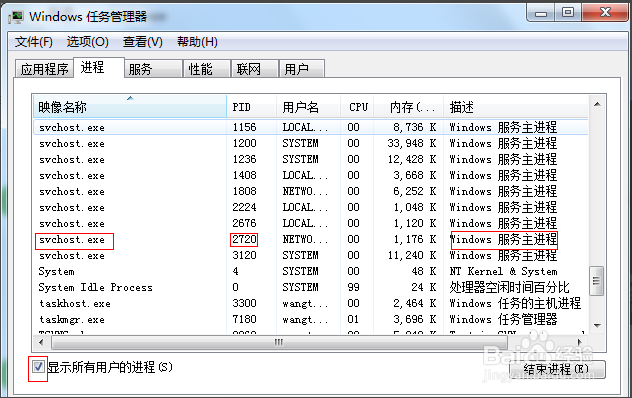This screenshot has height=398, width=632.
Task: Sort by 用户名 column header
Action: click(x=309, y=107)
